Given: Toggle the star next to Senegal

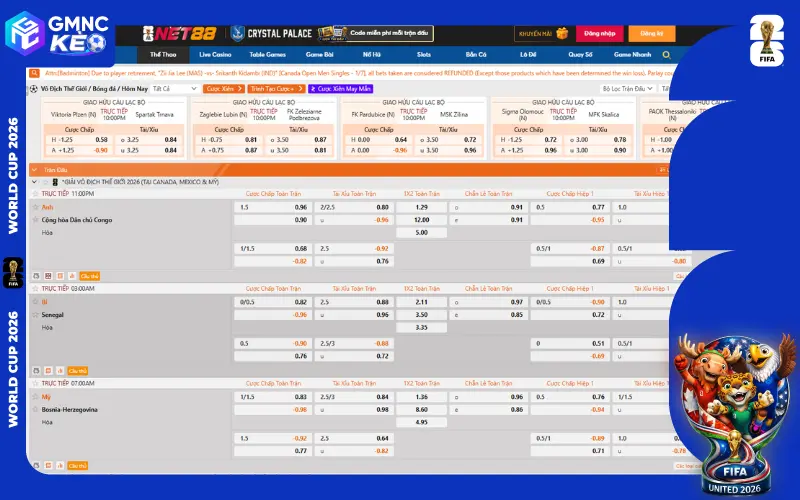Looking at the screenshot, I should (x=36, y=315).
